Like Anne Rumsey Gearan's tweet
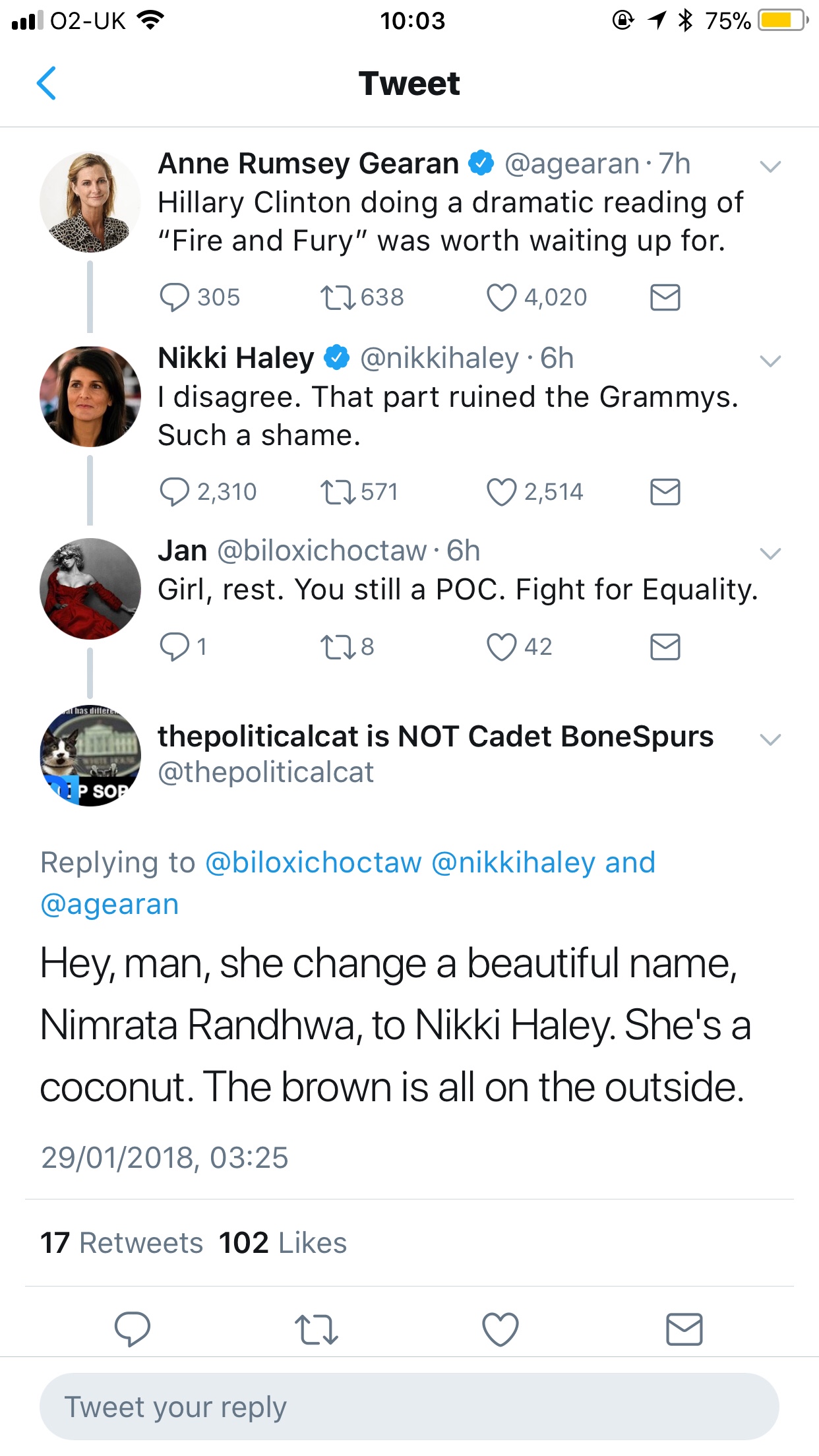Viewport: 819px width, 1456px height. tap(501, 297)
